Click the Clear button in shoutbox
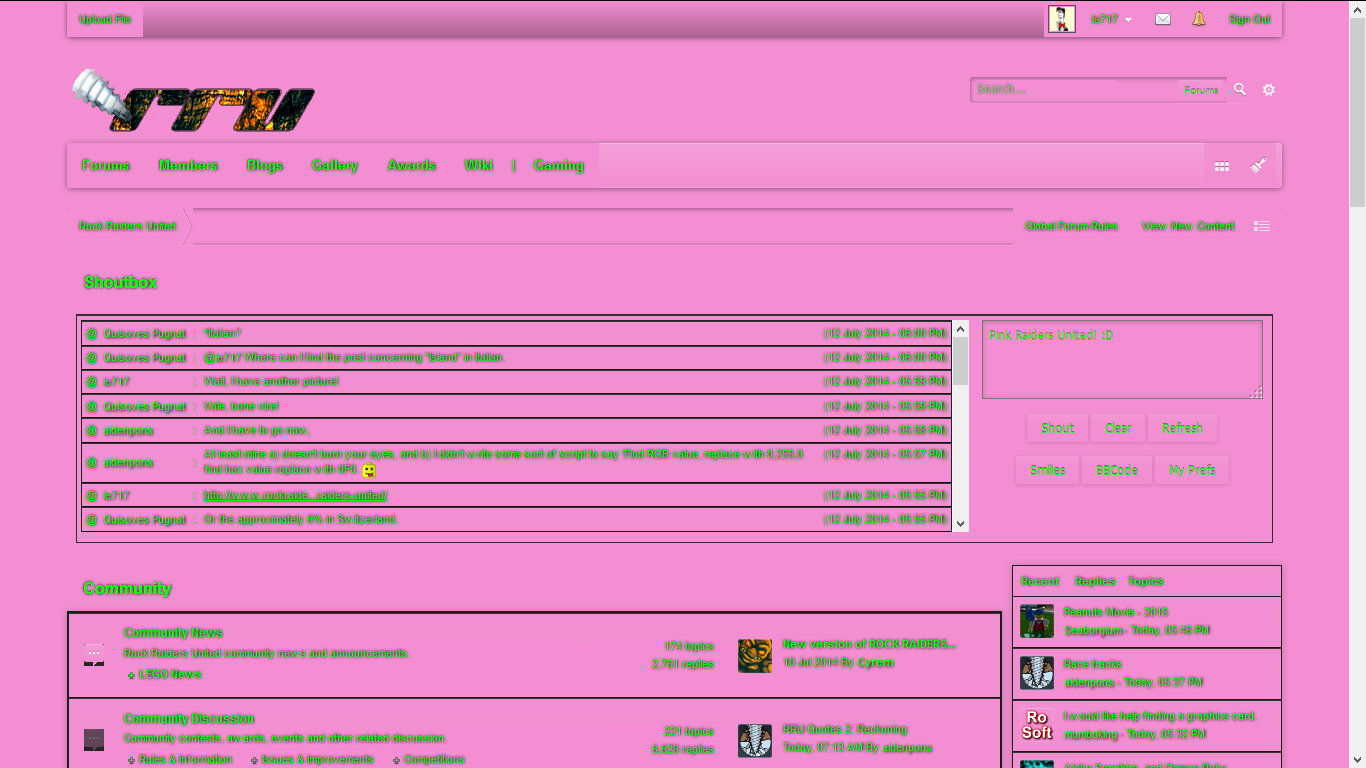The height and width of the screenshot is (768, 1366). pos(1118,428)
